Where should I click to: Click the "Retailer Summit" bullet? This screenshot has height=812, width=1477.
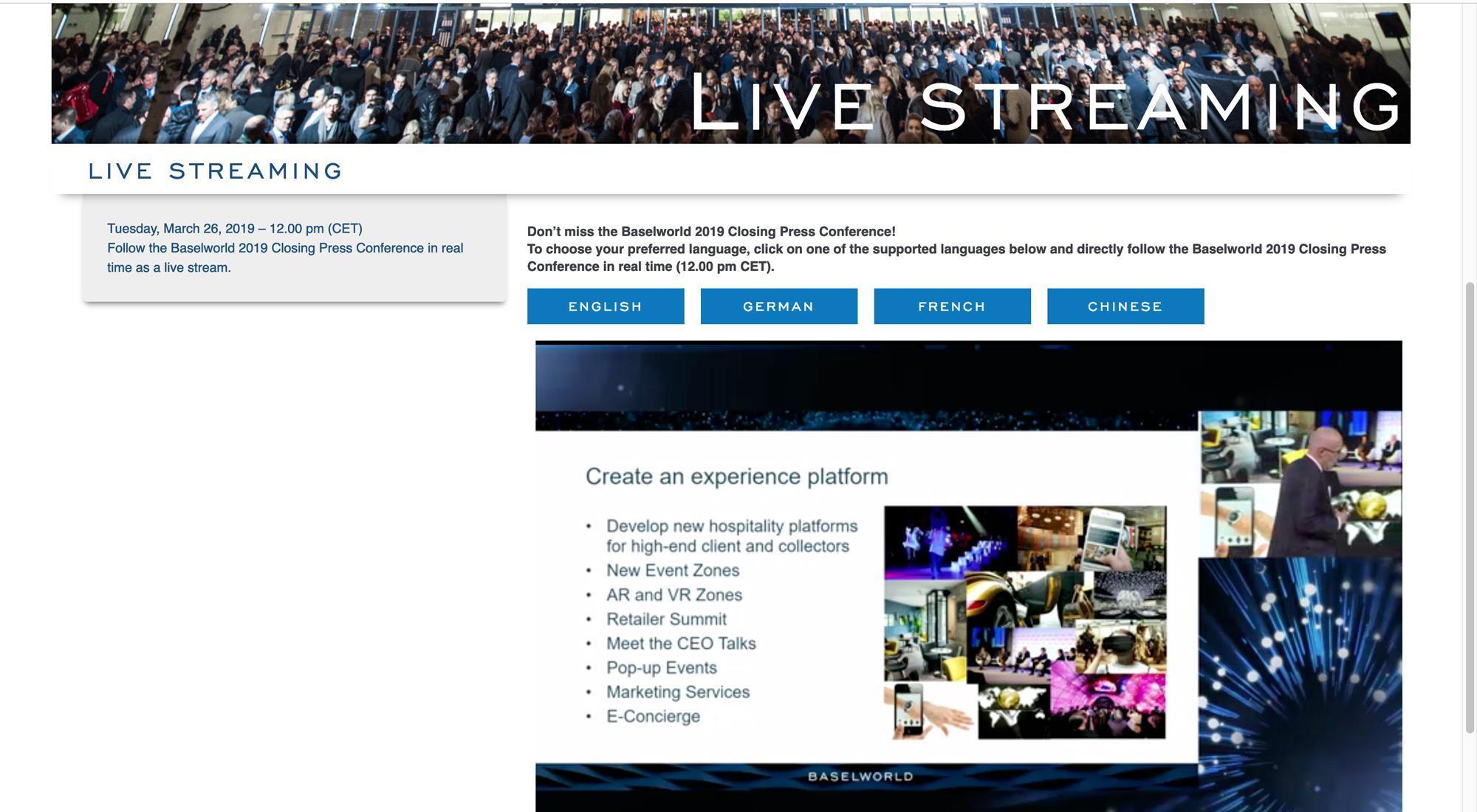click(667, 619)
